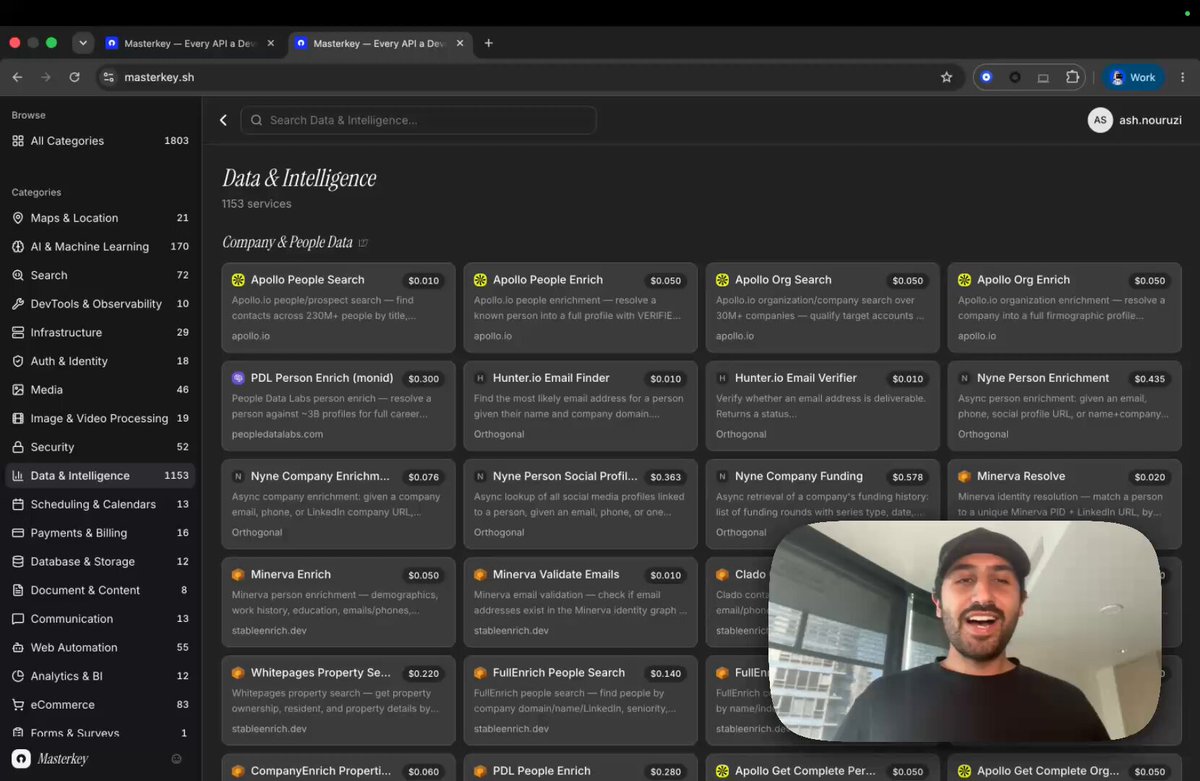Viewport: 1200px width, 781px height.
Task: Click the masterkey.sh address bar
Action: (528, 77)
